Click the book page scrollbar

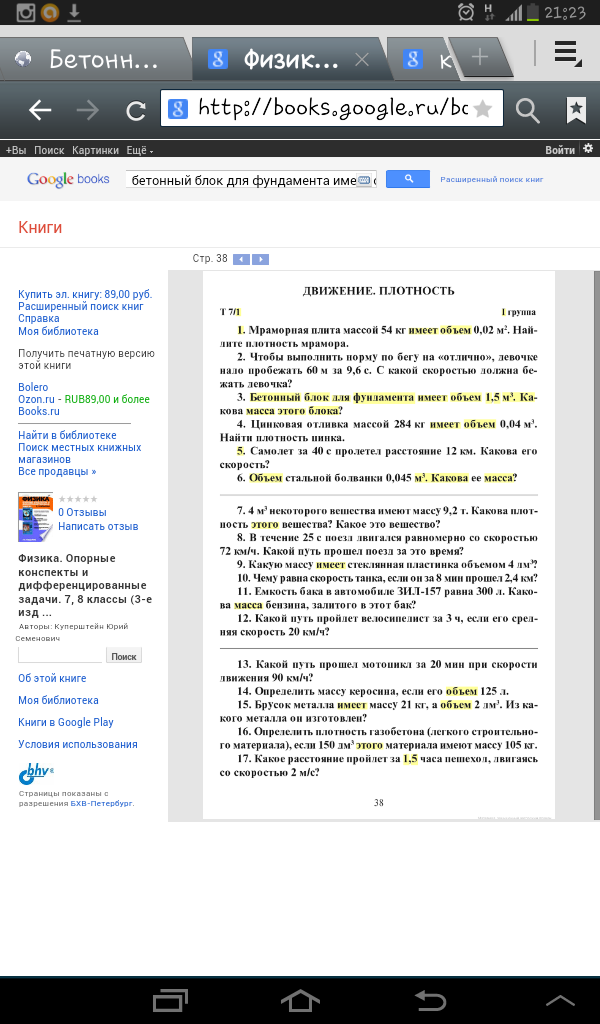pyautogui.click(x=596, y=546)
